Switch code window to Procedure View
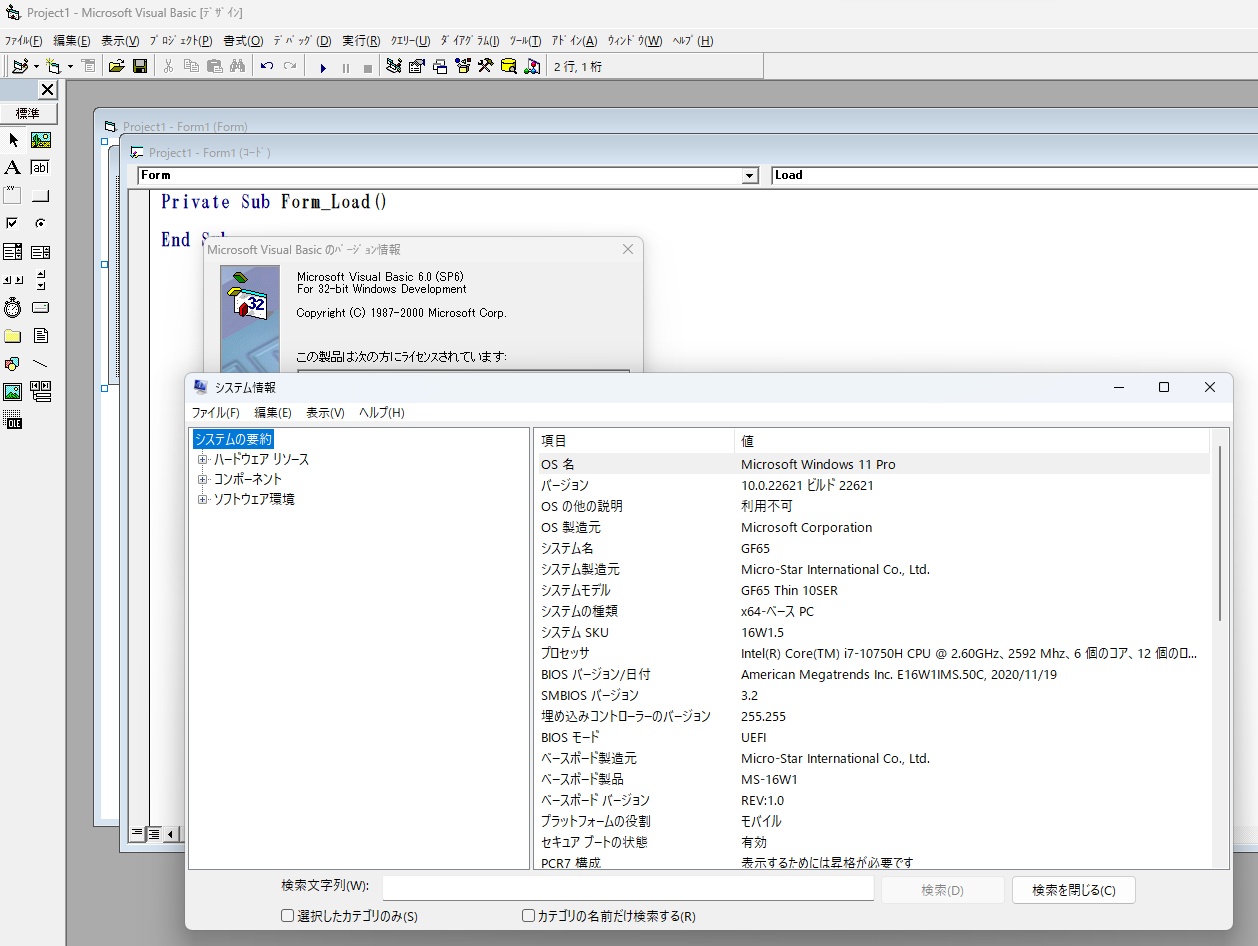Screen dimensions: 1258x946 point(137,833)
